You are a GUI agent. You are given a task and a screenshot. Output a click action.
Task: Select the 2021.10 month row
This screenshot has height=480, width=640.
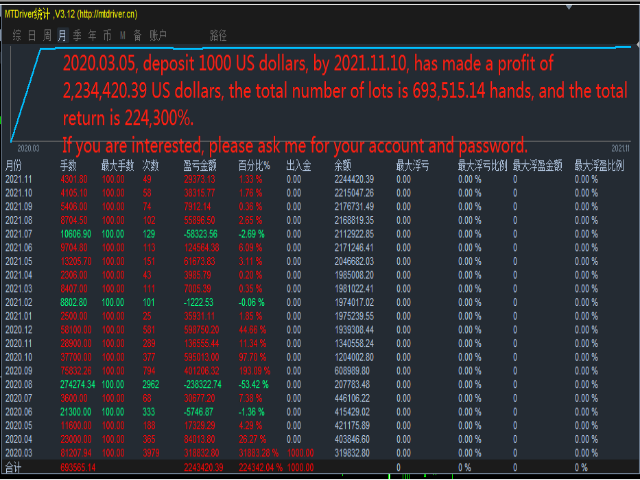320,193
